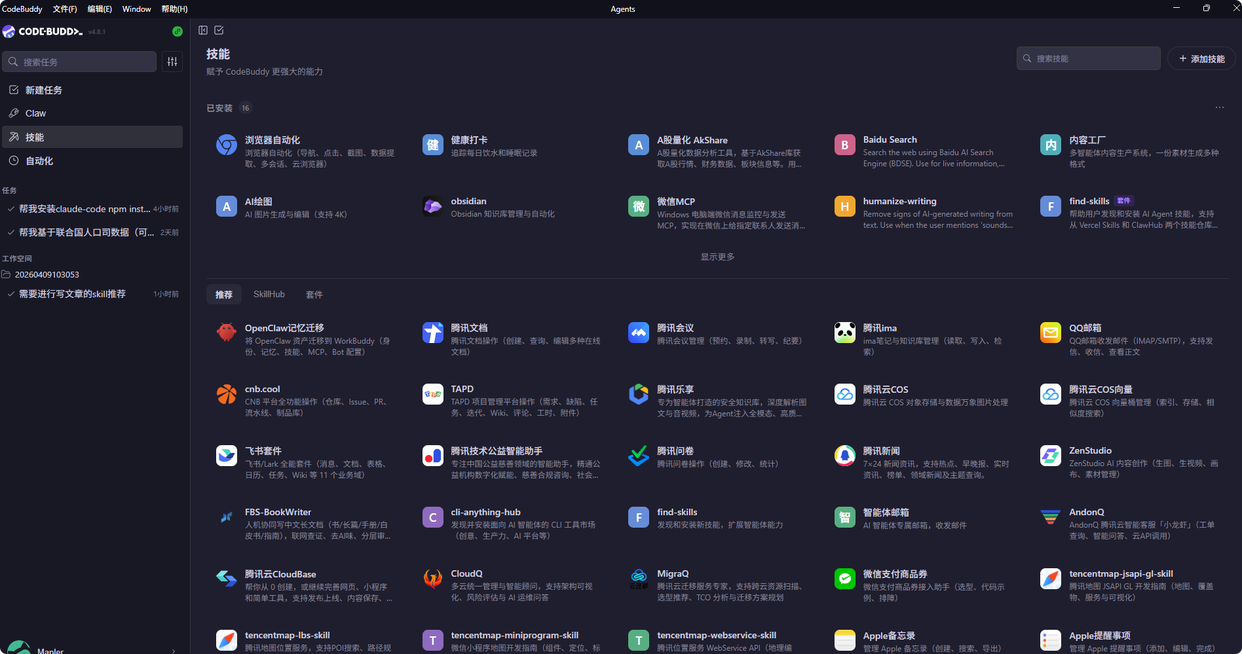Start a 新建任务 in the sidebar
This screenshot has height=654, width=1242.
click(x=92, y=90)
